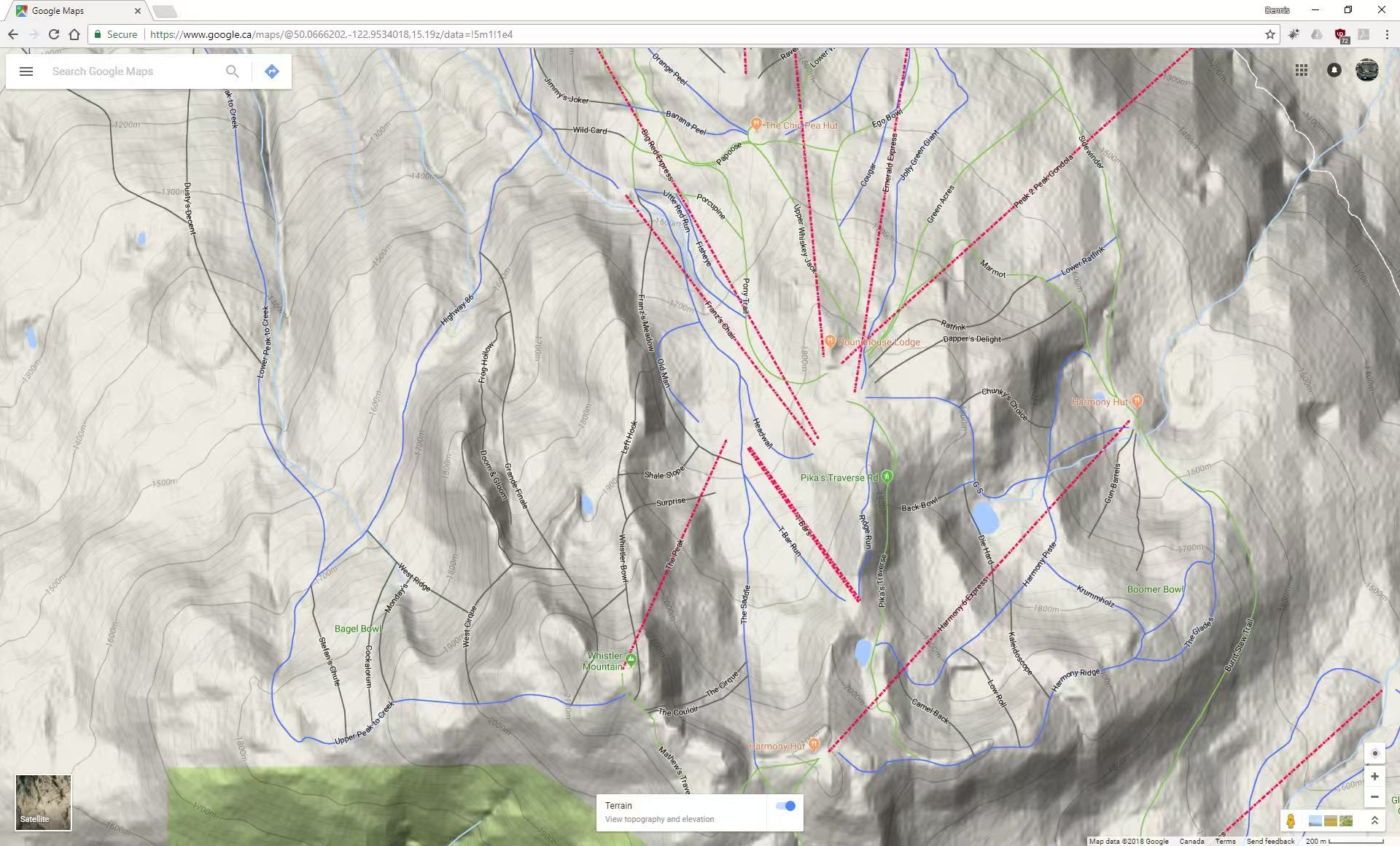Zoom in the map
The width and height of the screenshot is (1400, 846).
1374,777
